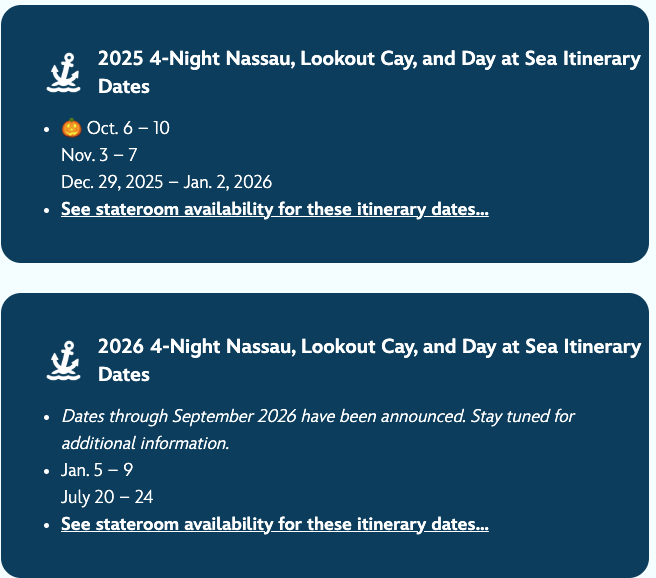
Task: Click the word Dates under the 2026 heading
Action: (x=124, y=375)
